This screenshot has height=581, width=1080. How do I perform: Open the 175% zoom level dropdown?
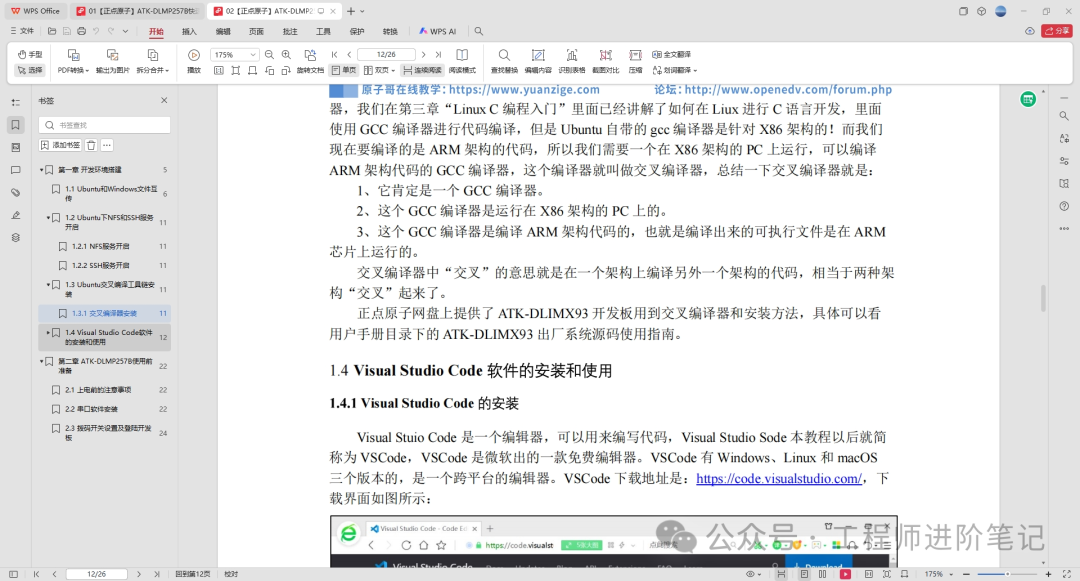point(235,54)
